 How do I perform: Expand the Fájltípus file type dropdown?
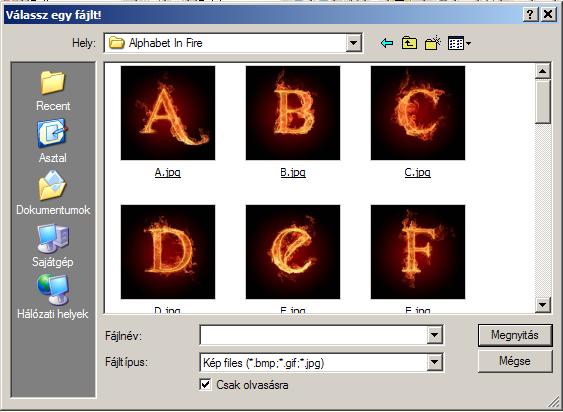434,362
